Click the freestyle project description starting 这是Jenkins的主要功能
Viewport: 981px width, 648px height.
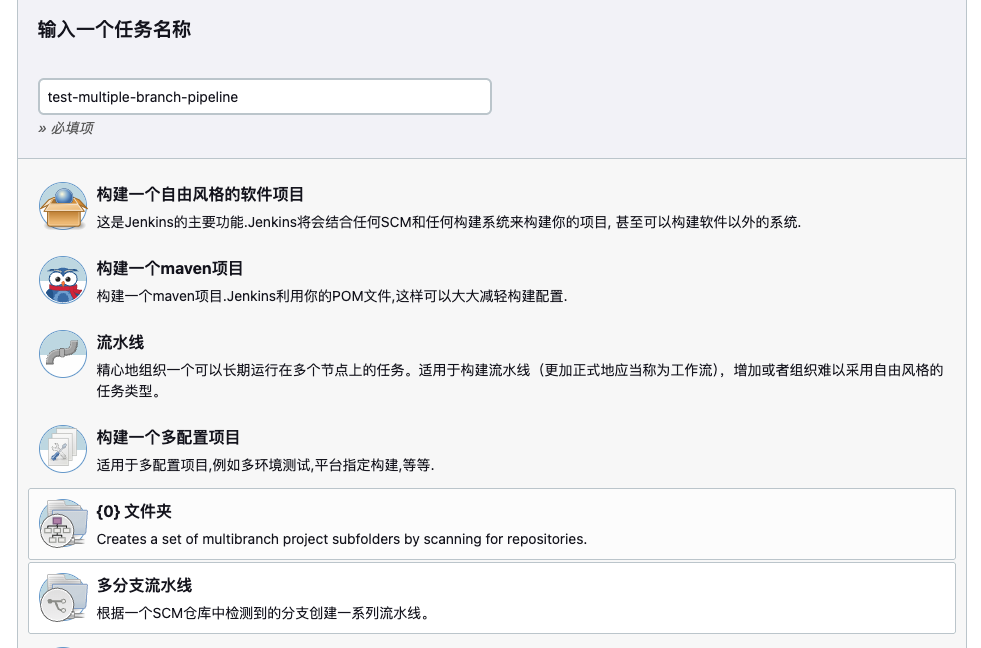(x=449, y=222)
